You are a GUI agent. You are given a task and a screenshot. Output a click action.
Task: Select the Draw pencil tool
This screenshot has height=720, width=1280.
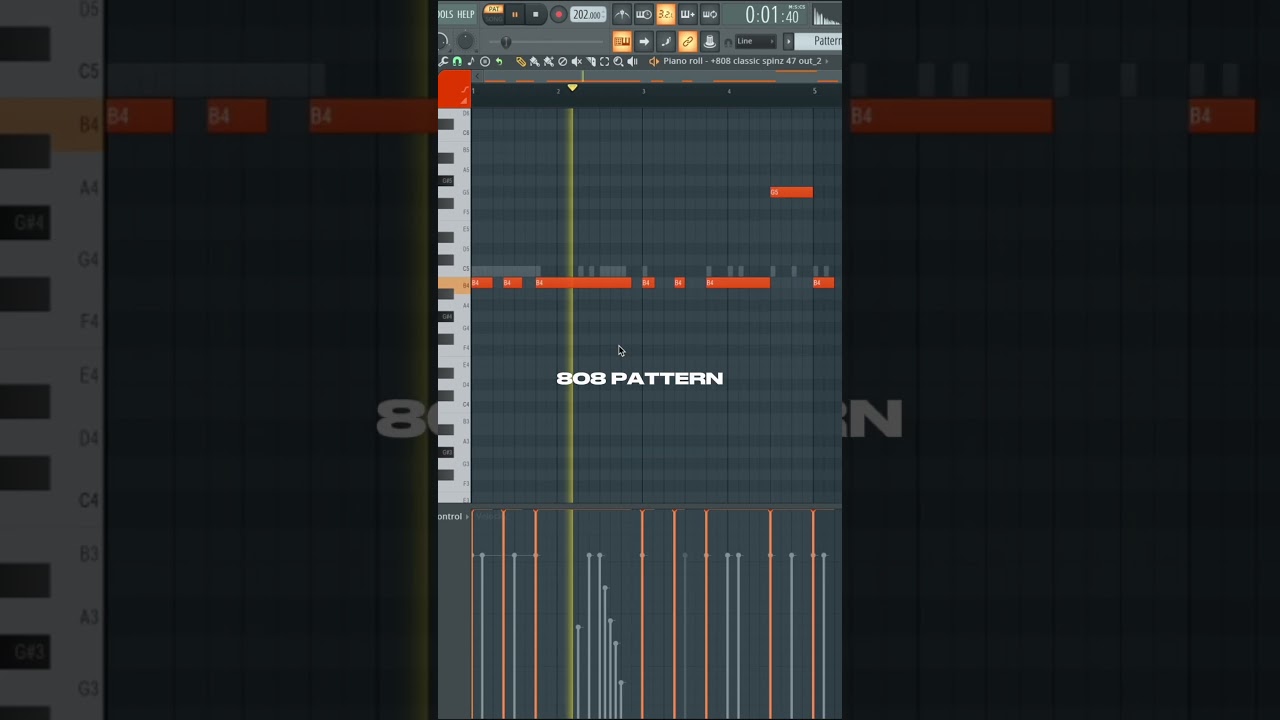point(521,61)
